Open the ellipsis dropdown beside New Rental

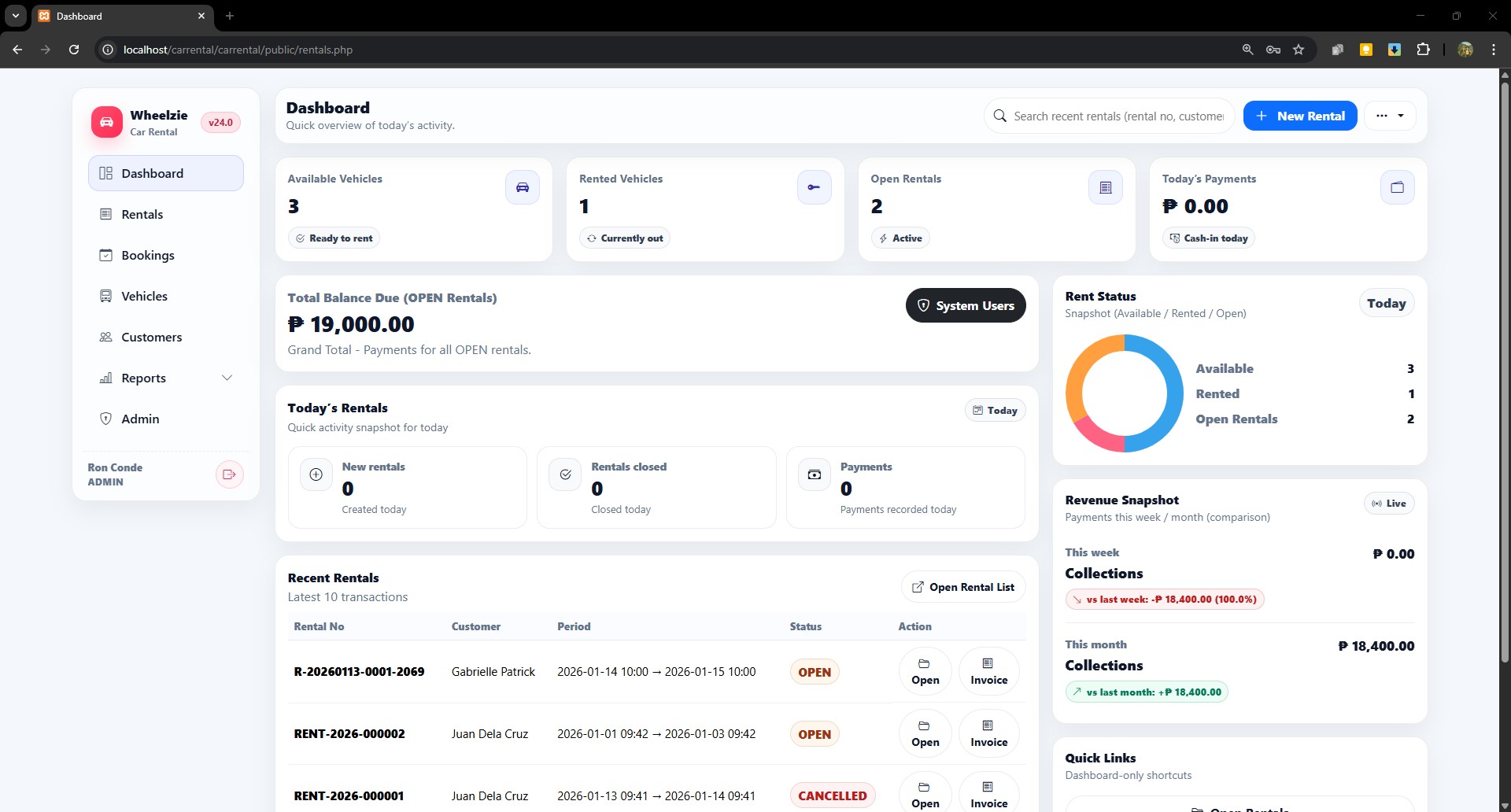tap(1390, 116)
